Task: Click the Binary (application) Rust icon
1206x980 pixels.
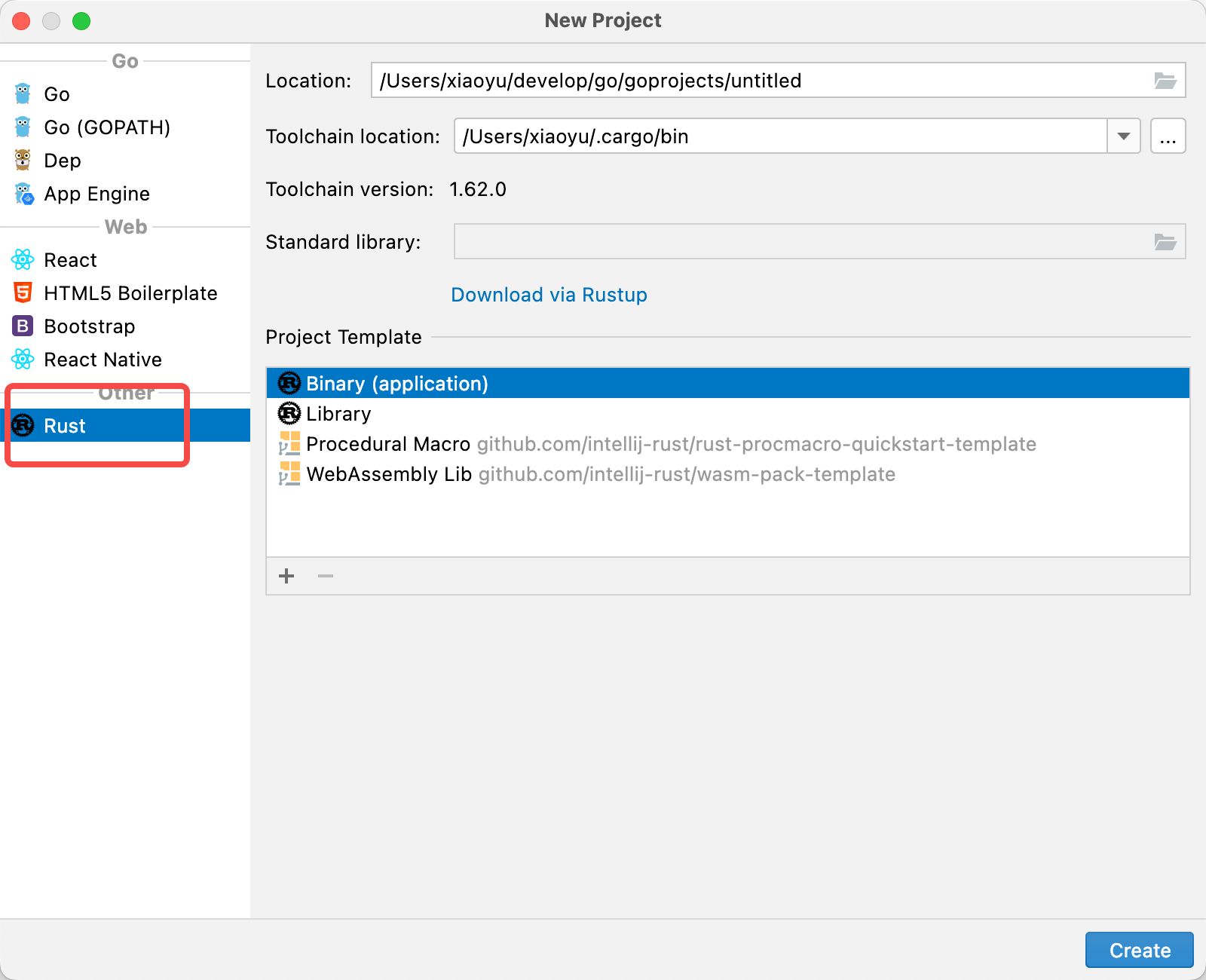Action: coord(289,383)
